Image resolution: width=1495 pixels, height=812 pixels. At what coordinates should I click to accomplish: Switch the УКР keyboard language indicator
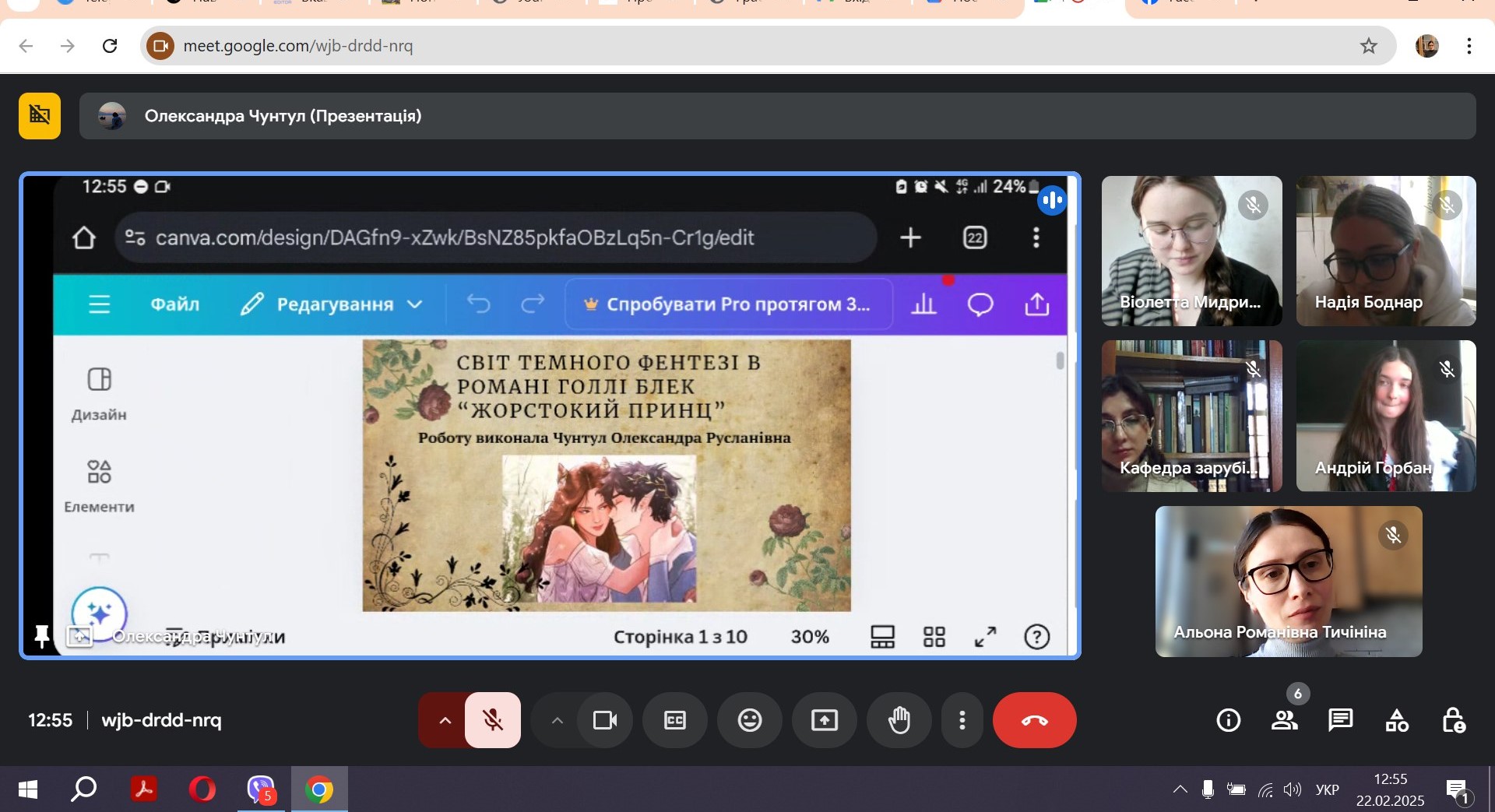[x=1328, y=789]
